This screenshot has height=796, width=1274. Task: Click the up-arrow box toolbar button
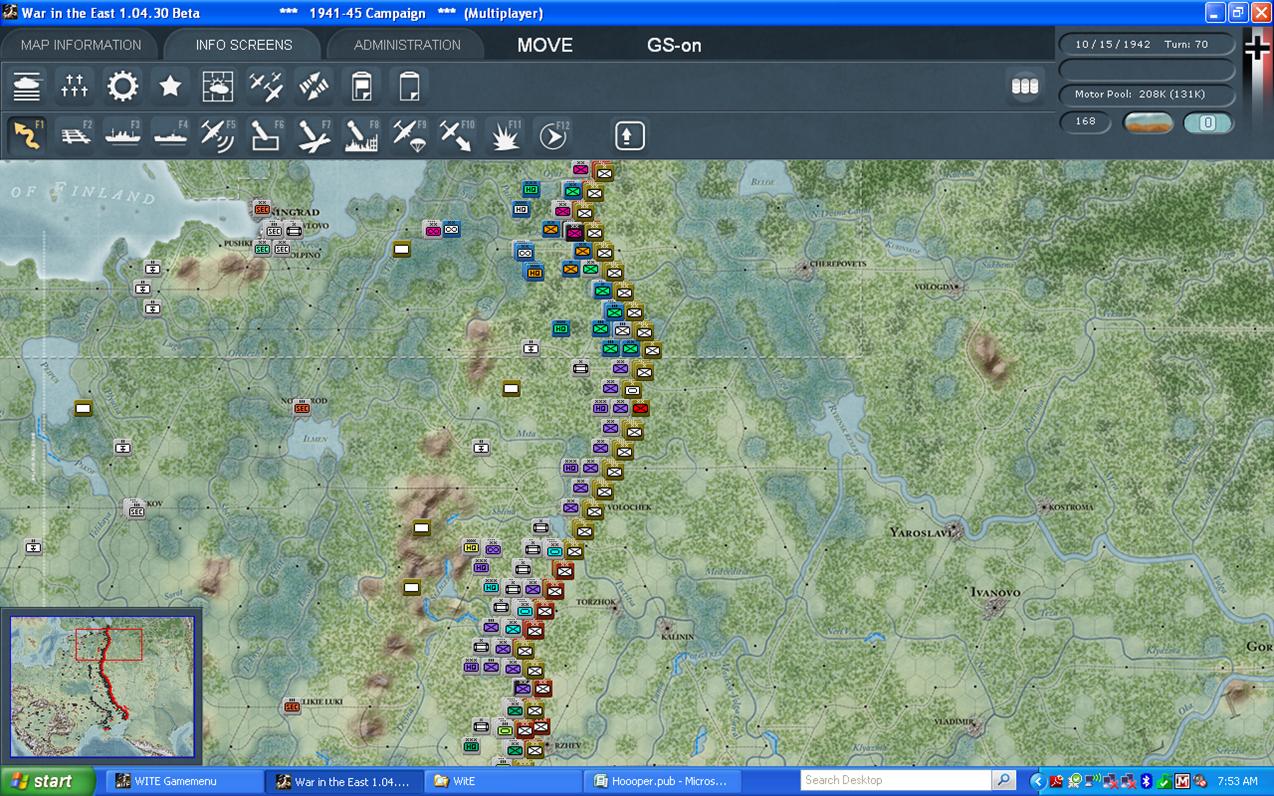[630, 135]
